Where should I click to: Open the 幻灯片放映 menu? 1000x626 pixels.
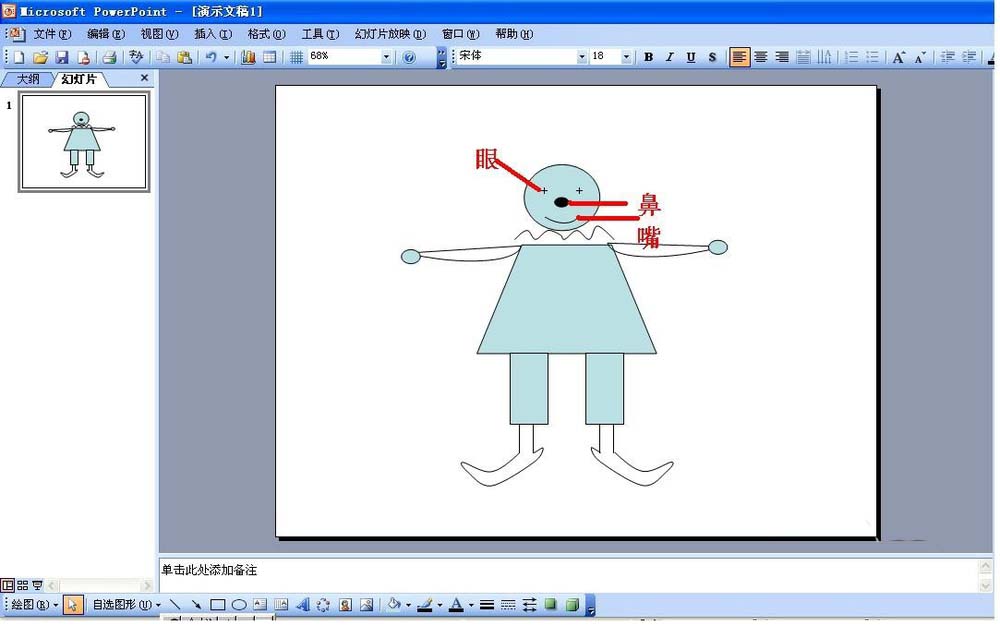pos(390,34)
